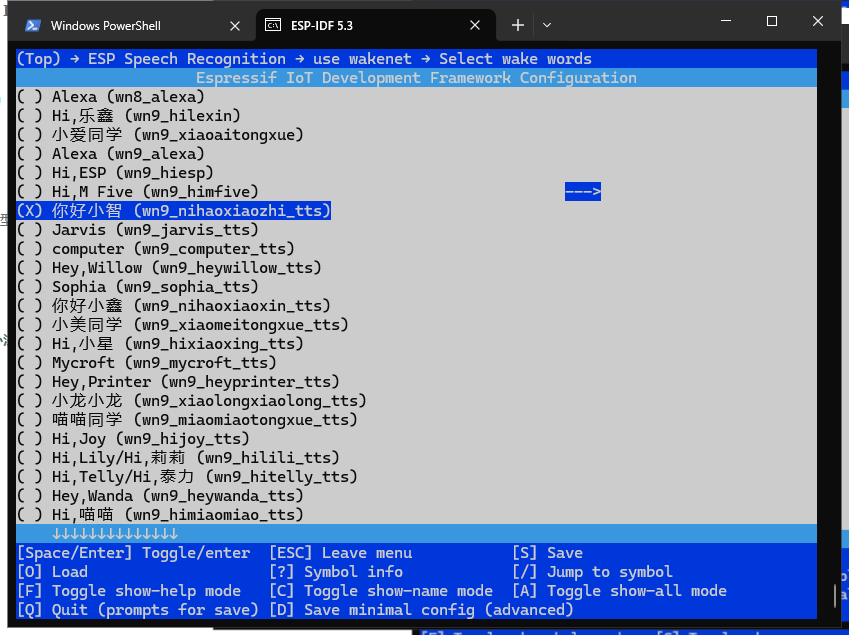Viewport: 849px width, 635px height.
Task: Open the new tab profile dropdown
Action: click(547, 25)
